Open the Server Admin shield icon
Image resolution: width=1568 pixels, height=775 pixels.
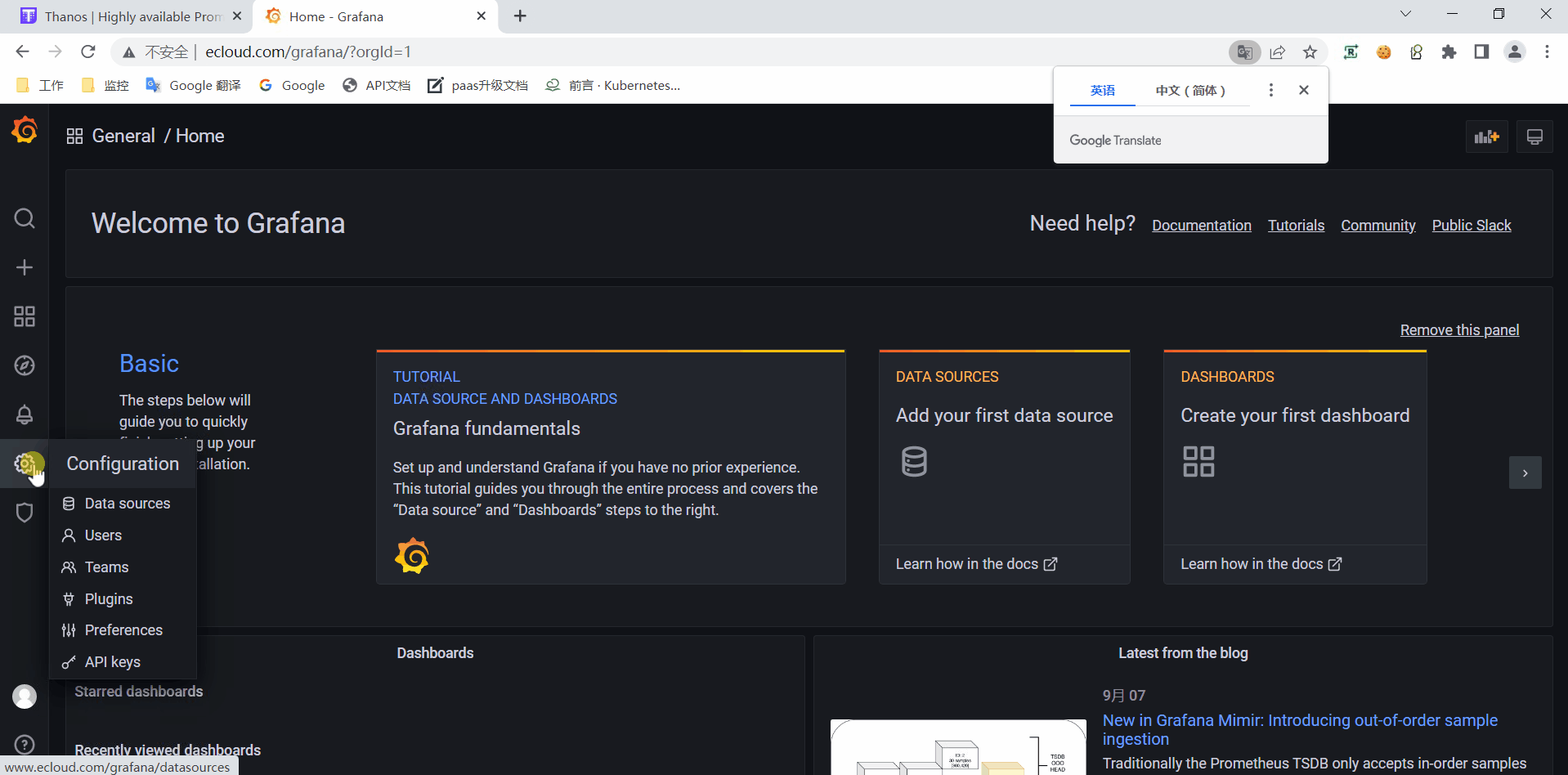(x=25, y=513)
